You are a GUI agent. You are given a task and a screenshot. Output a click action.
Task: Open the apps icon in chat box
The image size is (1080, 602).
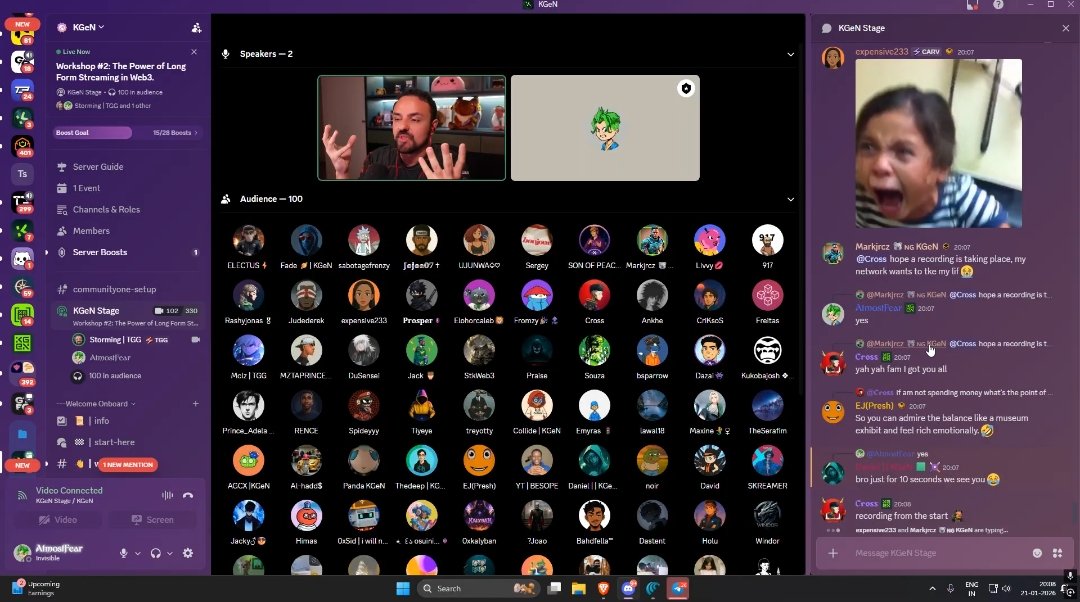[1057, 553]
